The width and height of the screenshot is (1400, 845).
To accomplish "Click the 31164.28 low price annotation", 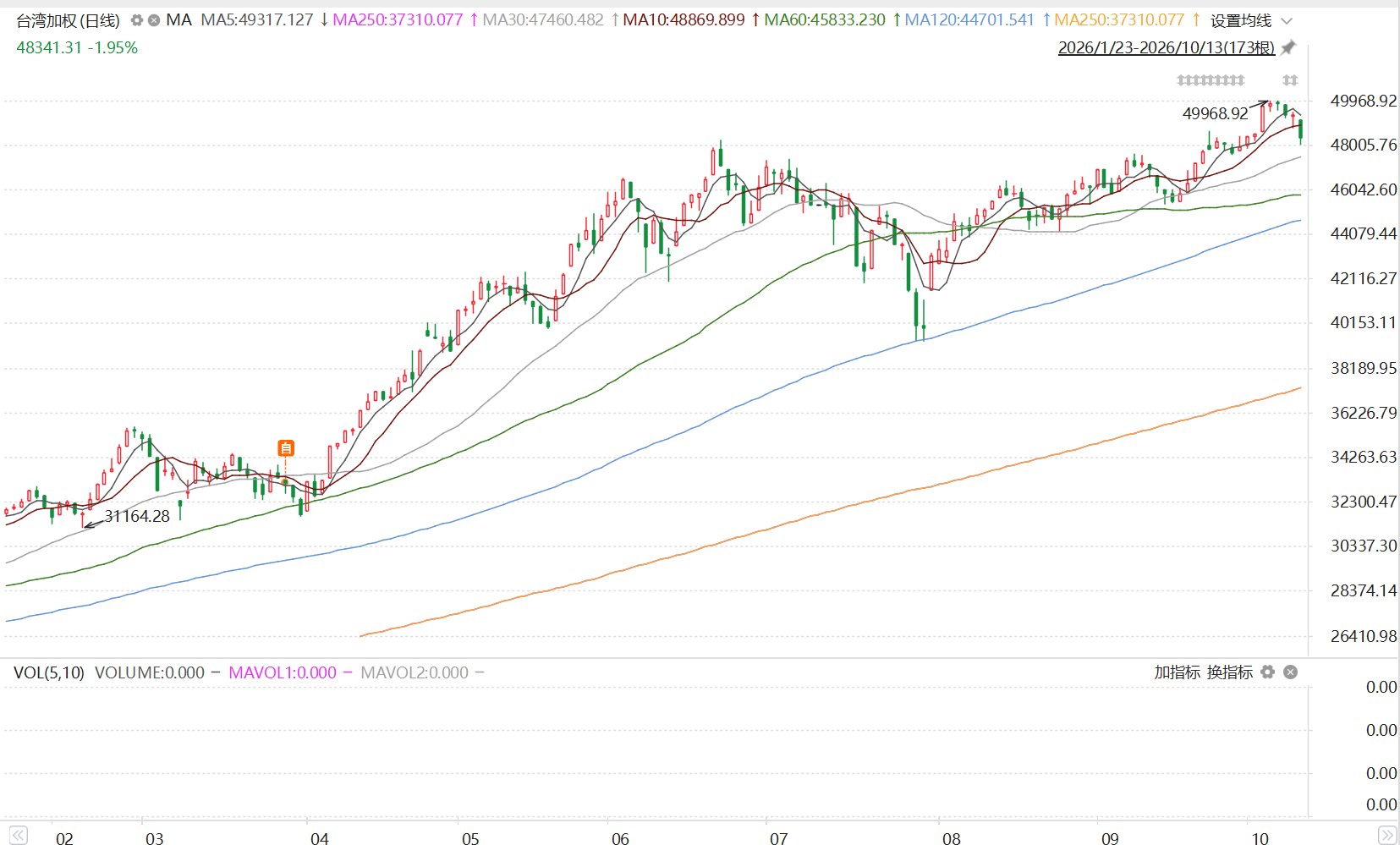I will [x=137, y=516].
